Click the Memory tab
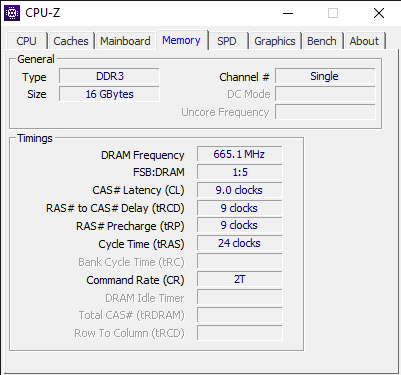401x375 pixels. click(181, 40)
